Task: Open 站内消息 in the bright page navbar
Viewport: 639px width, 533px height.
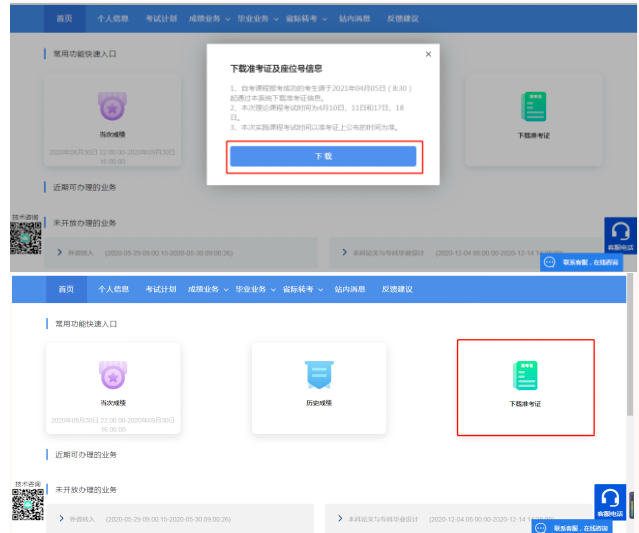Action: 350,289
